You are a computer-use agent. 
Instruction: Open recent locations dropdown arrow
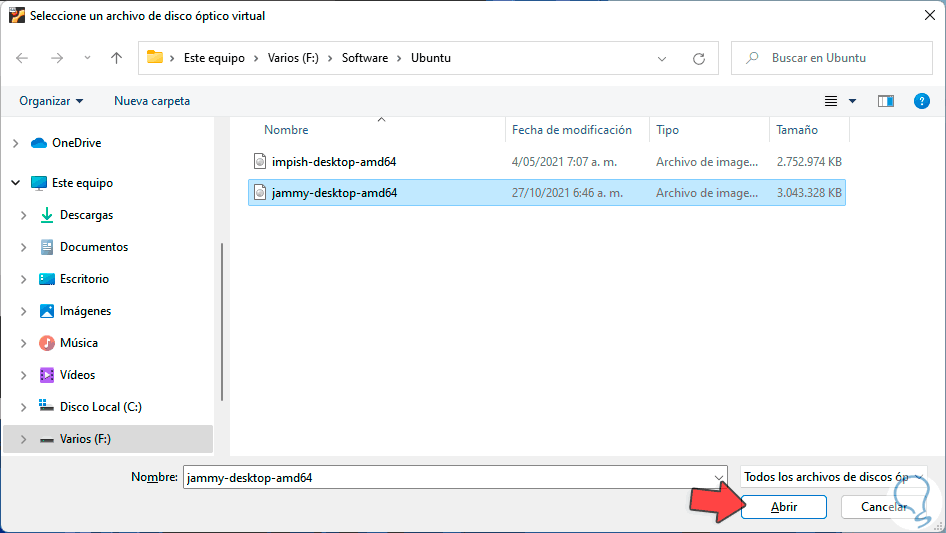(x=87, y=58)
